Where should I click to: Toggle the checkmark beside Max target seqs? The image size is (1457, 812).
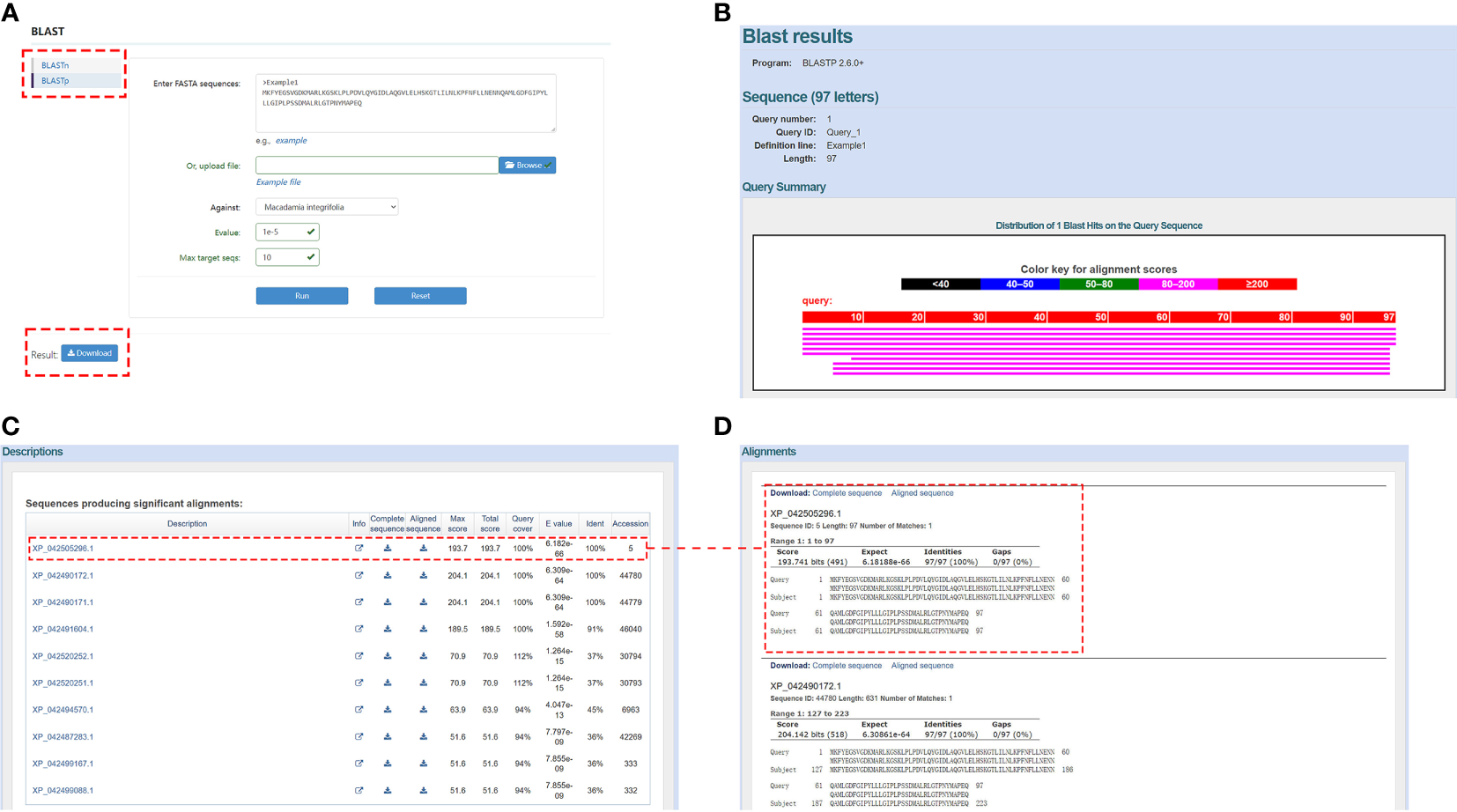[x=311, y=256]
